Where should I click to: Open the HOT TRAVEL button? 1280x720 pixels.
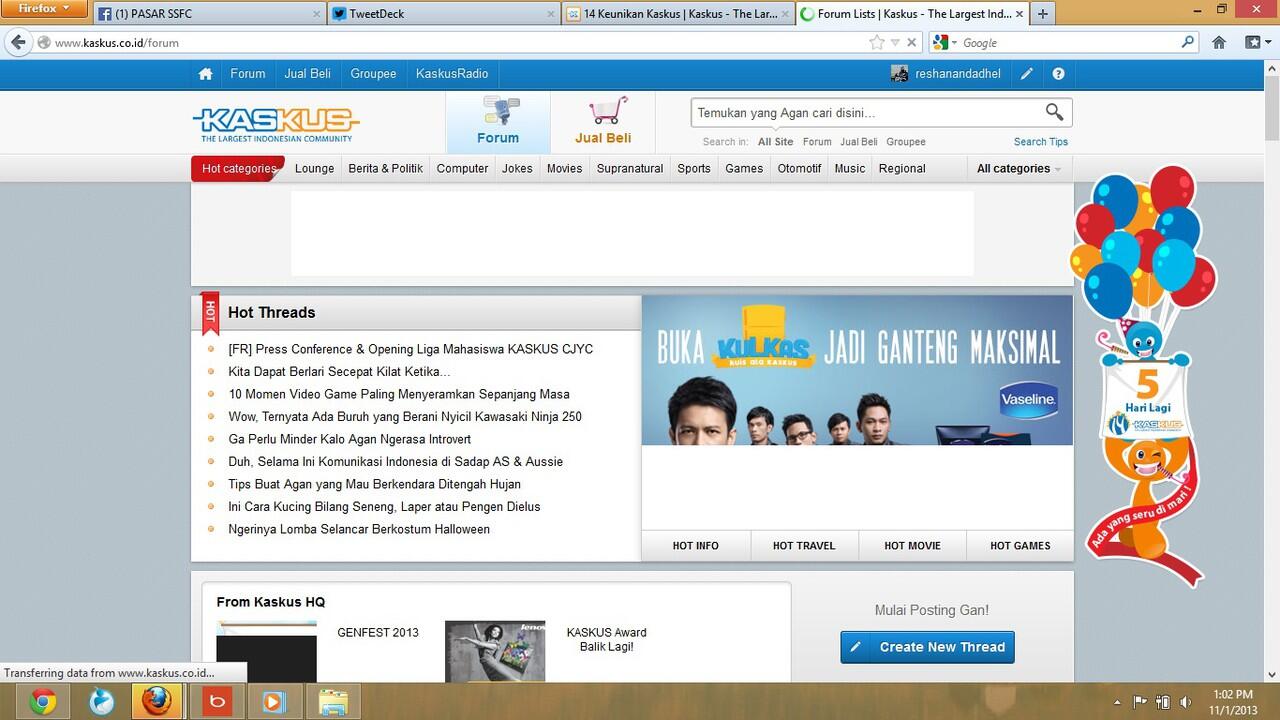[x=803, y=546]
